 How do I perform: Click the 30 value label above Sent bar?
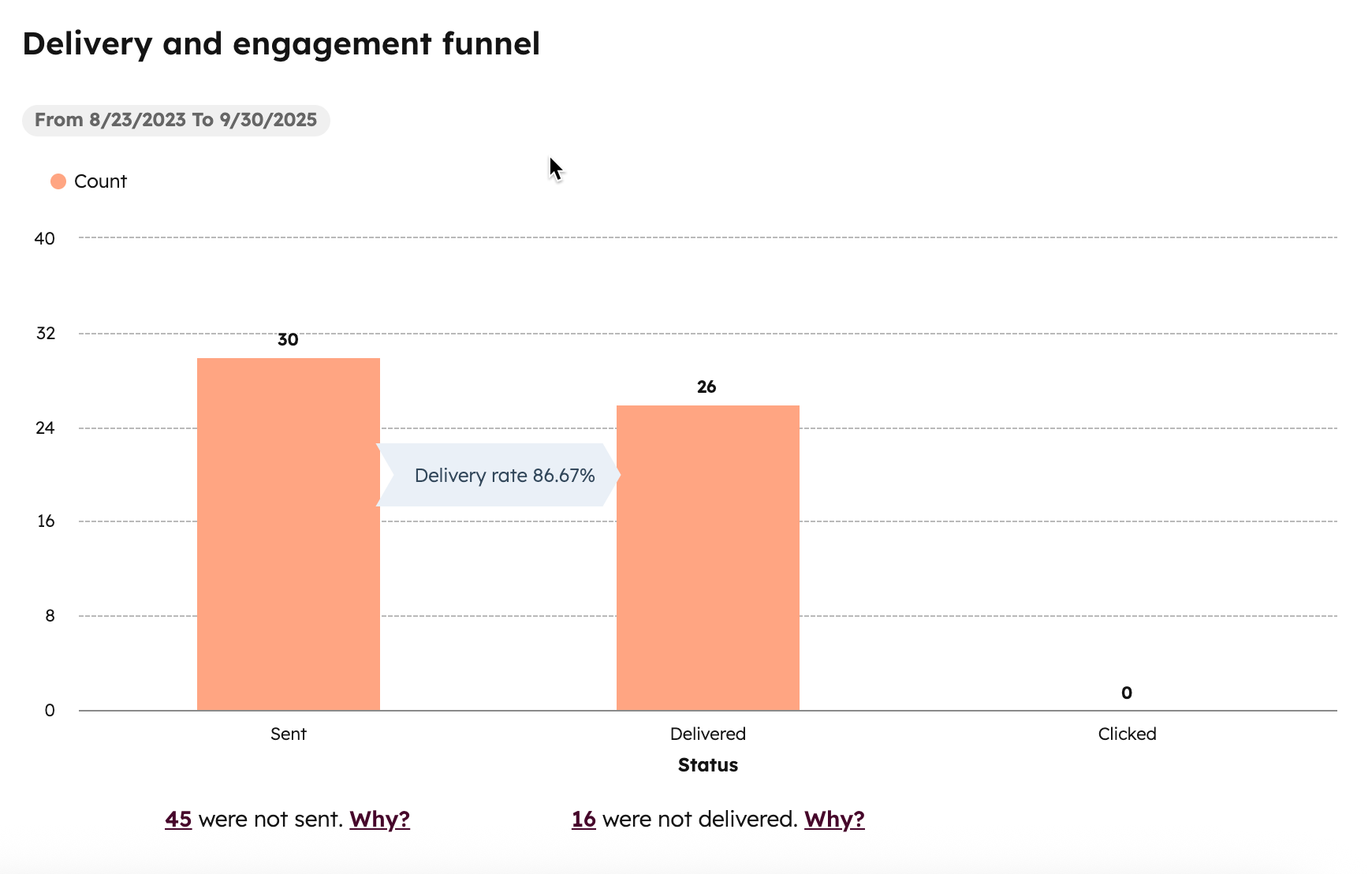click(x=288, y=340)
